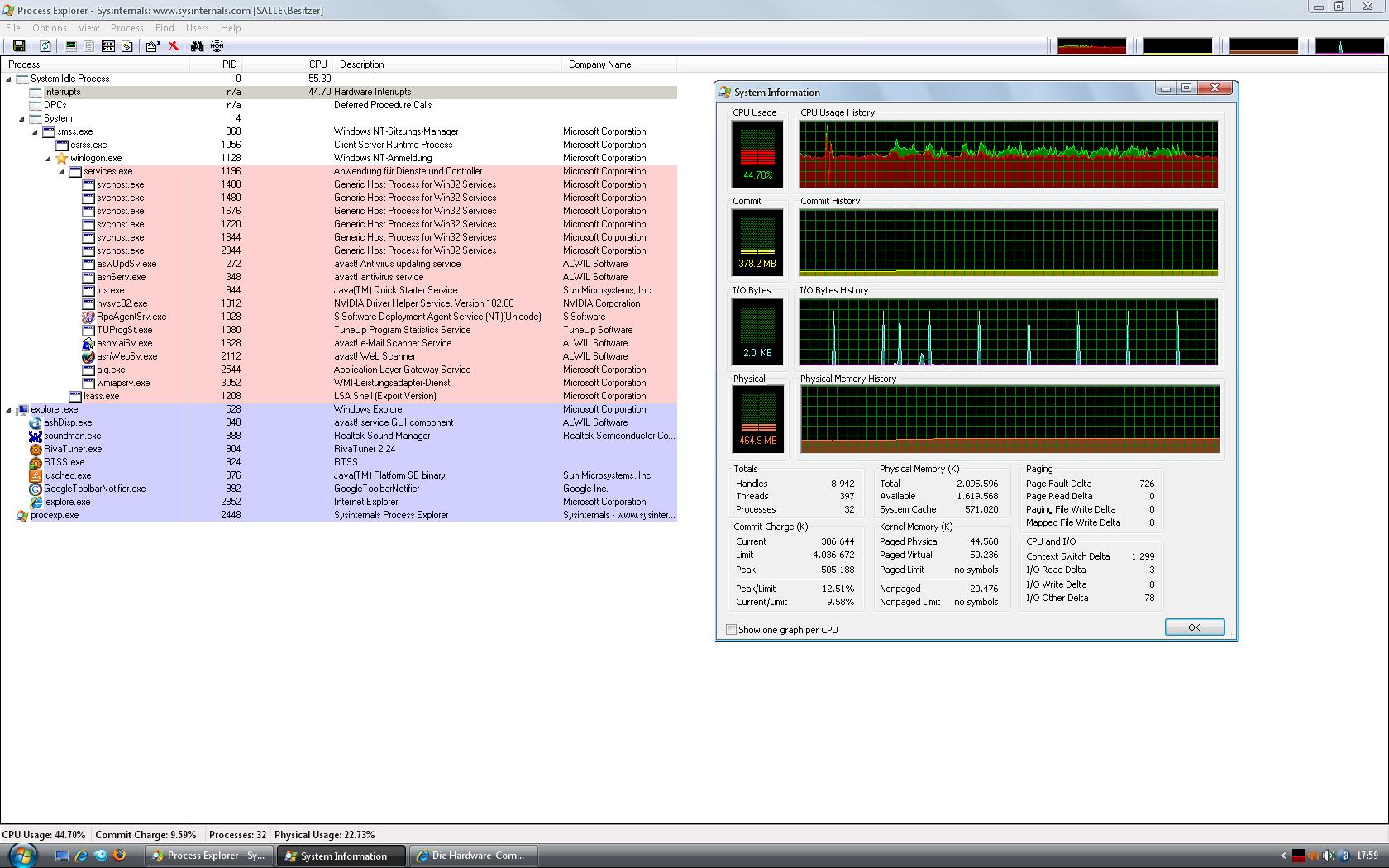Open the View menu
This screenshot has height=868, width=1389.
[88, 28]
